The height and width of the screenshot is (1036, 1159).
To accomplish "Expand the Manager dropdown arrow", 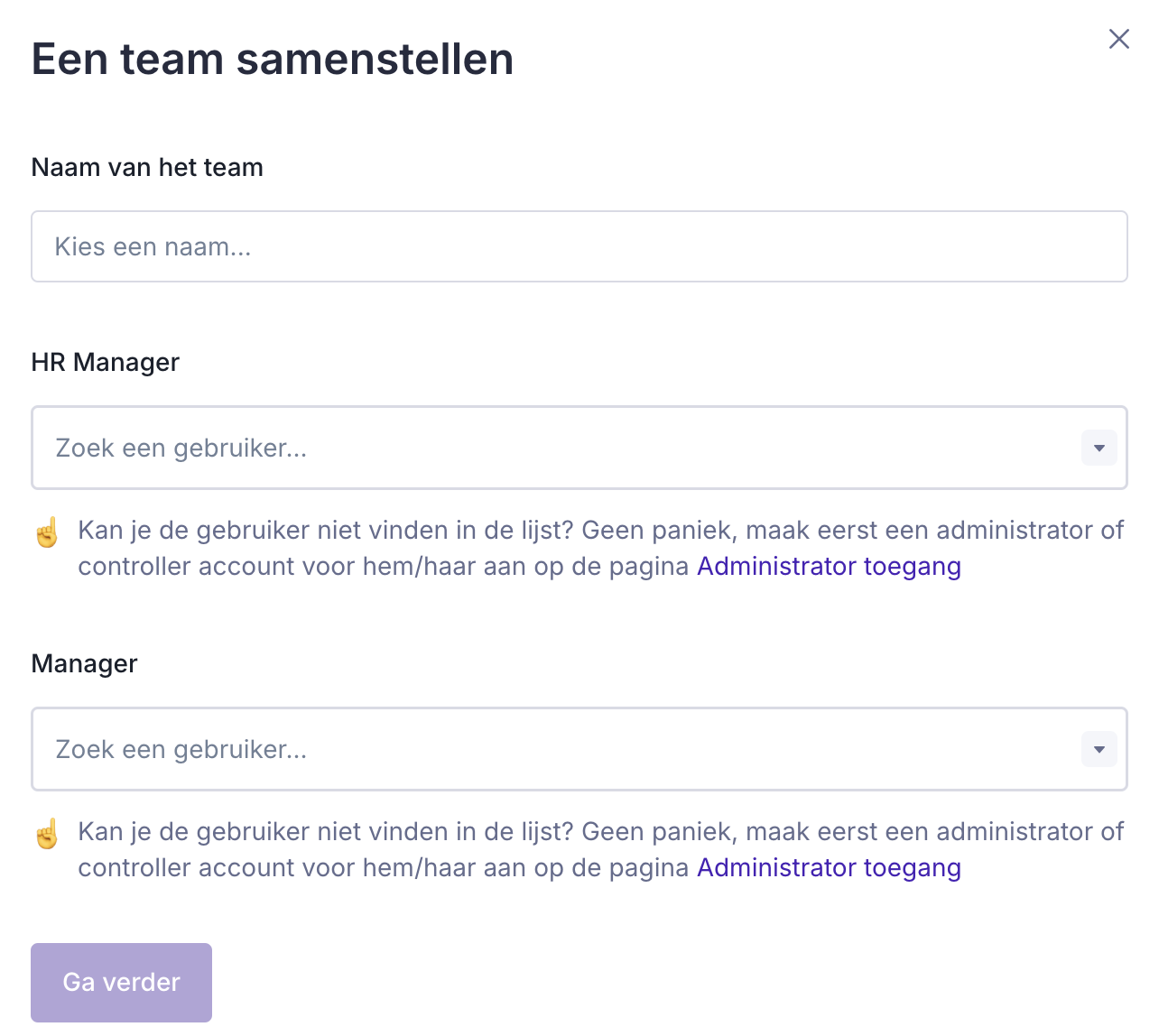I will [x=1099, y=749].
